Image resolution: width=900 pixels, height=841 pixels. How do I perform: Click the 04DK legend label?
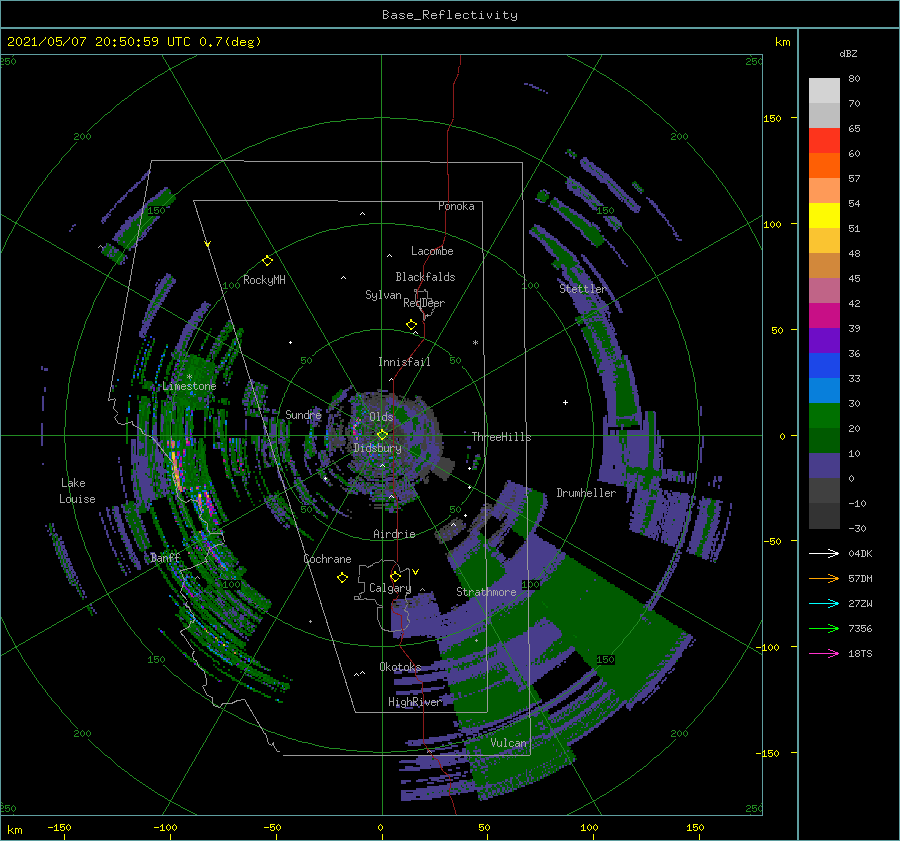click(860, 554)
